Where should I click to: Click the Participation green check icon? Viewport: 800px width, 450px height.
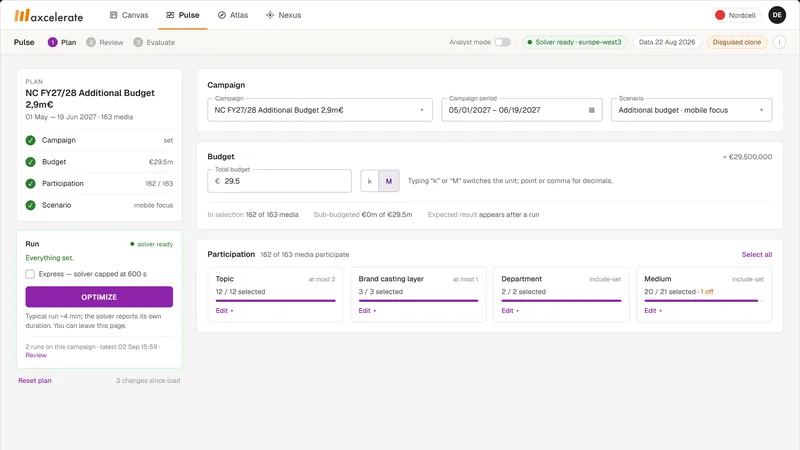point(31,183)
